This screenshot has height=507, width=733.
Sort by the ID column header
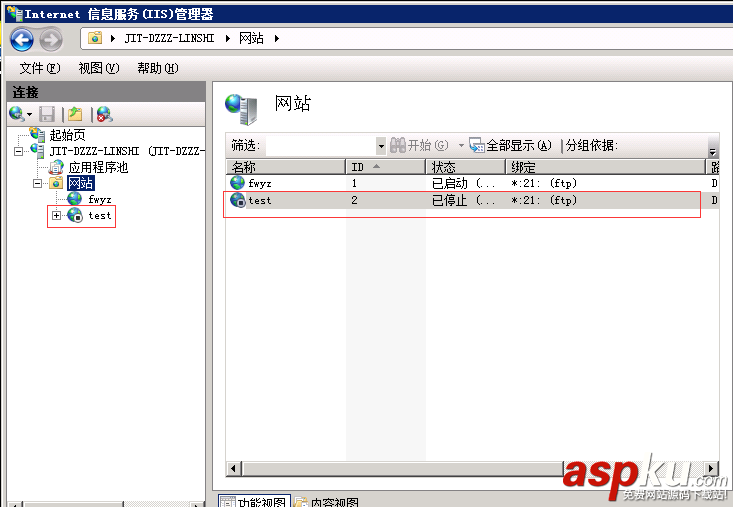click(386, 167)
